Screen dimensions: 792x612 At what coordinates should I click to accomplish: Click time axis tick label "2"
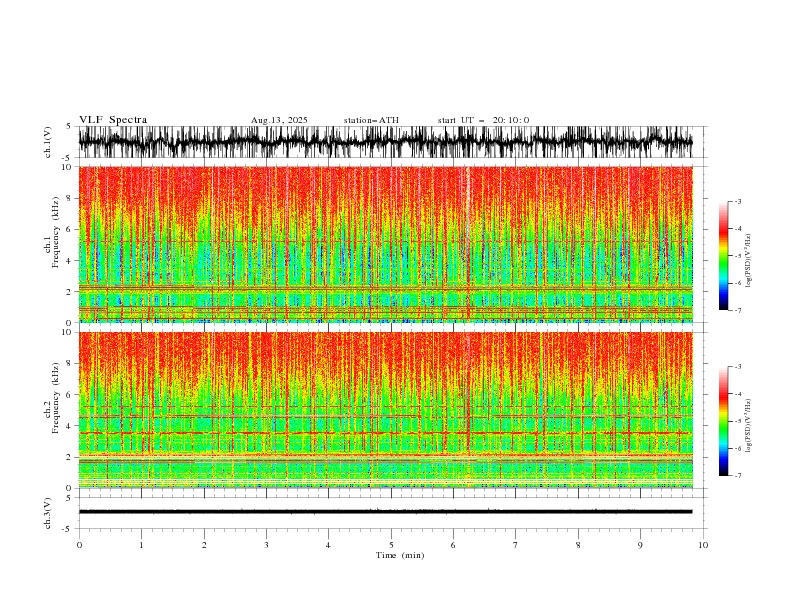click(204, 545)
